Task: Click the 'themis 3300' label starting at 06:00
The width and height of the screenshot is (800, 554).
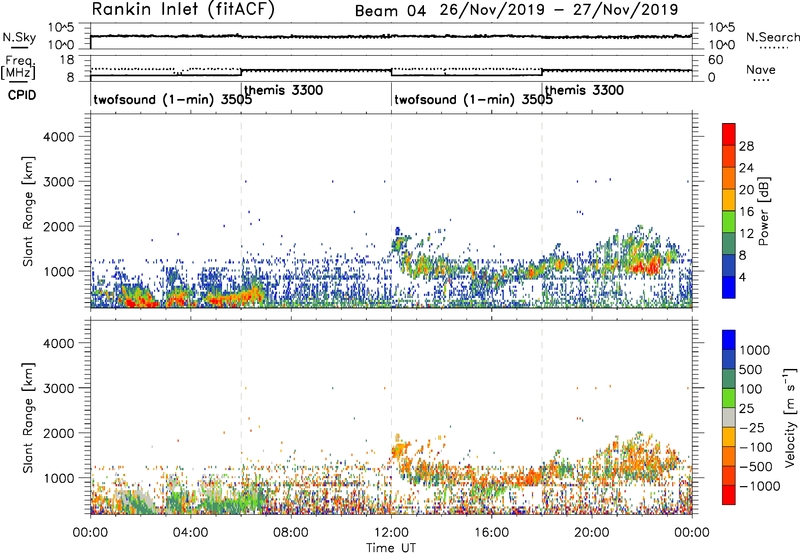Action: click(283, 90)
